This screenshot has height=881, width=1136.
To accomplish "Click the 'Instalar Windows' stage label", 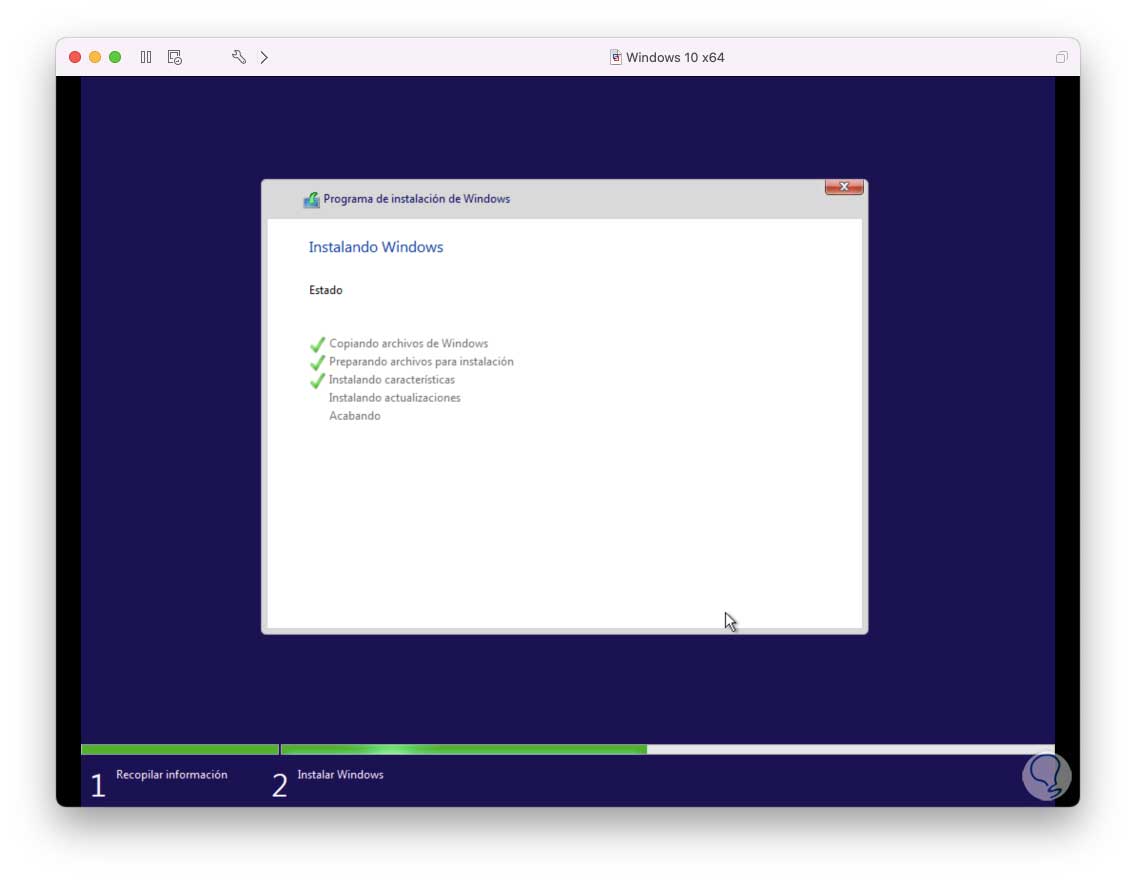I will pyautogui.click(x=341, y=774).
